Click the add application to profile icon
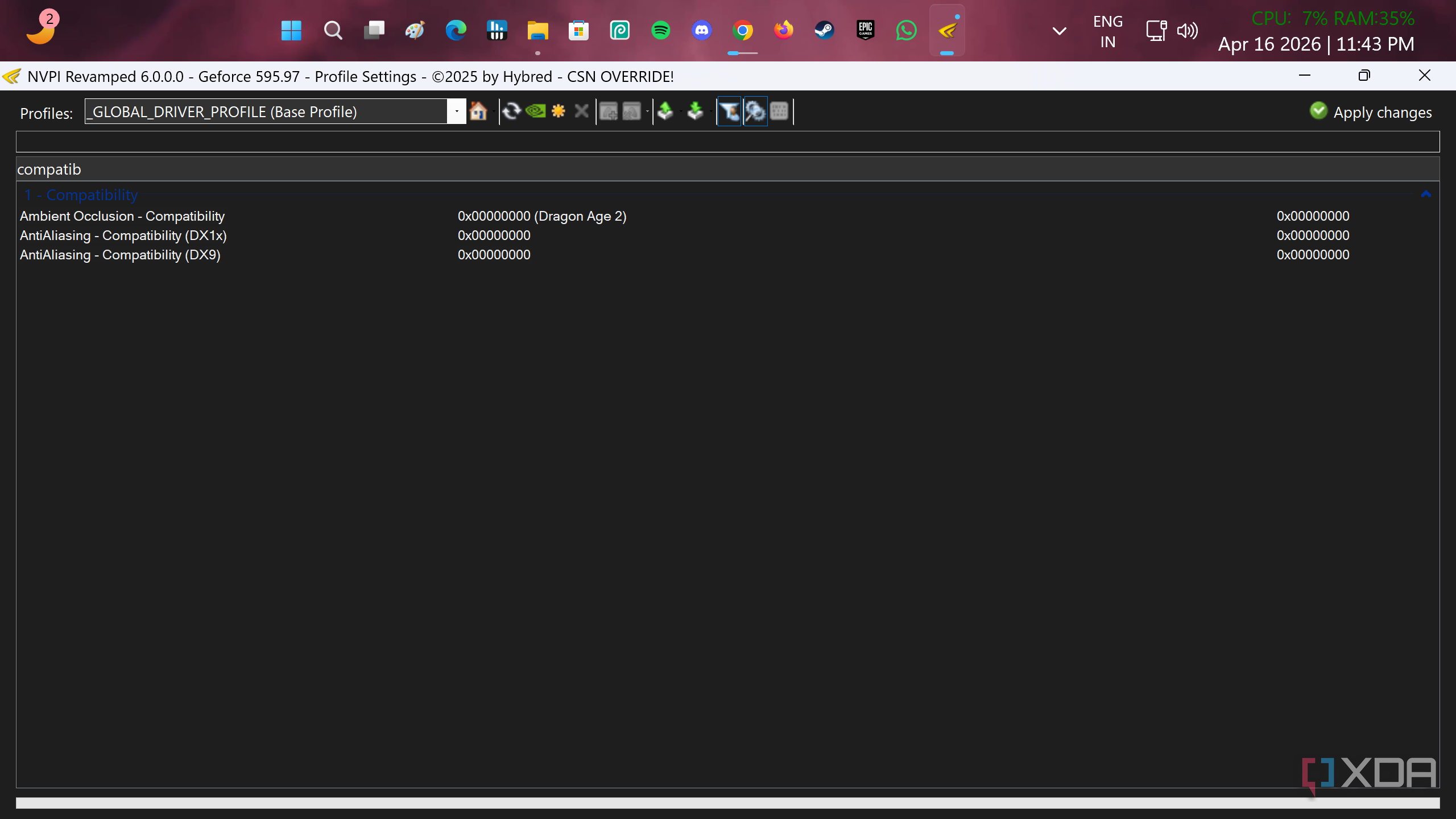 pos(609,111)
